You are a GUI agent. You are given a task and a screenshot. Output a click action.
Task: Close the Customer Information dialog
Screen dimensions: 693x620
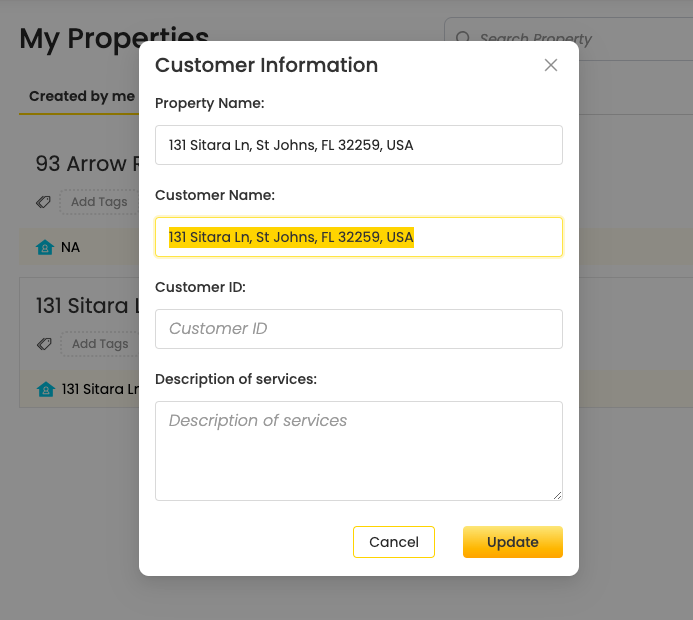[551, 65]
